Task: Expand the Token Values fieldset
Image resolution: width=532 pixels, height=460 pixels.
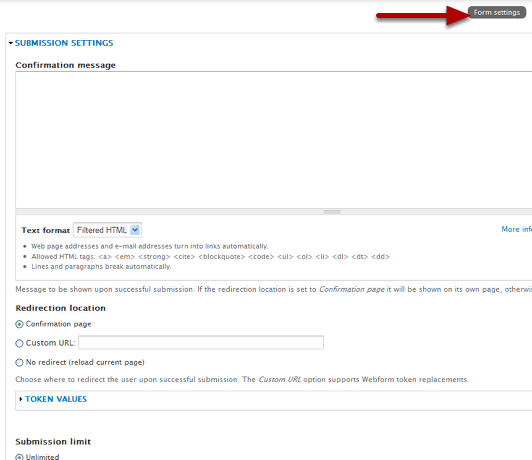Action: [56, 399]
